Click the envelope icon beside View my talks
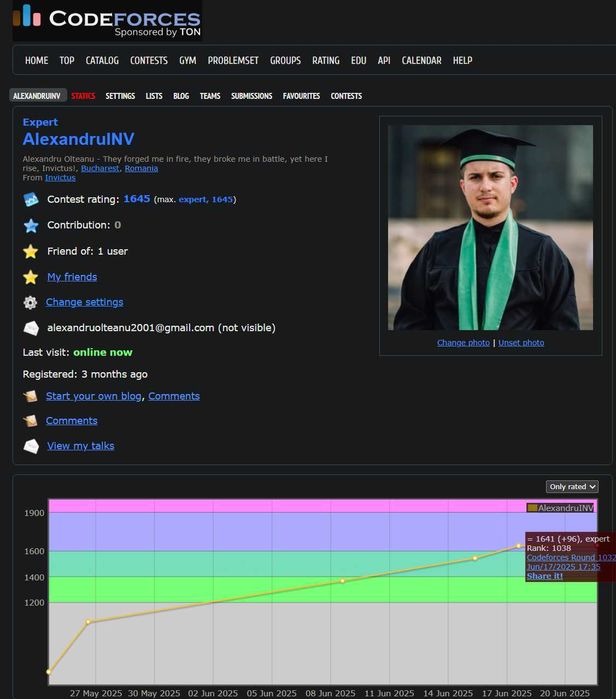 coord(31,446)
